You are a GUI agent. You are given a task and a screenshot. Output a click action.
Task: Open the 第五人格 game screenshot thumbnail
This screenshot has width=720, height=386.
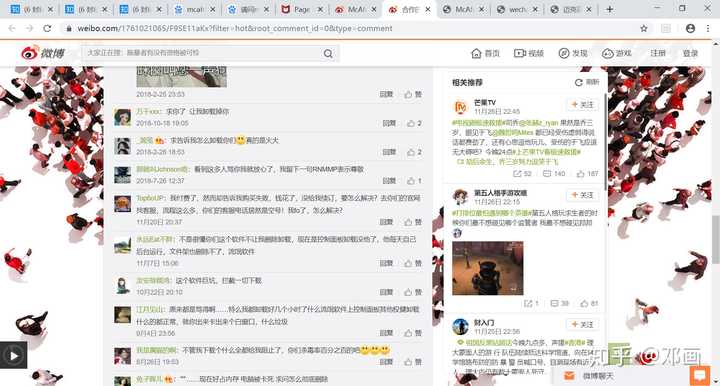pos(488,268)
